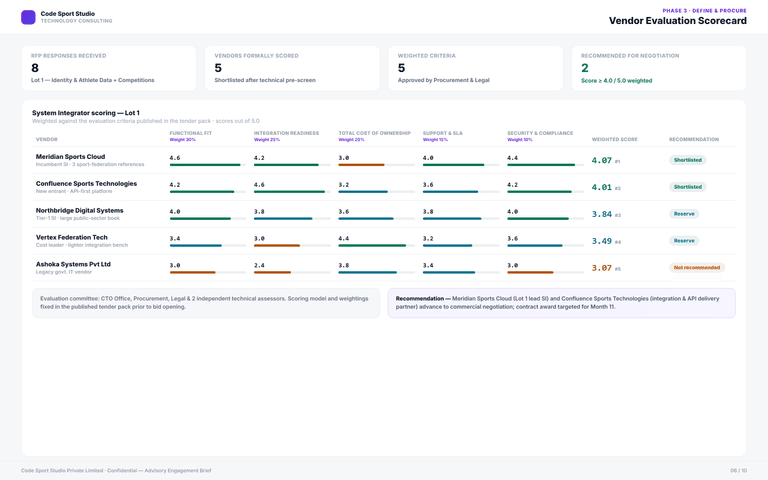Click Ashoka's Not recommended badge
Image resolution: width=768 pixels, height=480 pixels.
pos(696,267)
